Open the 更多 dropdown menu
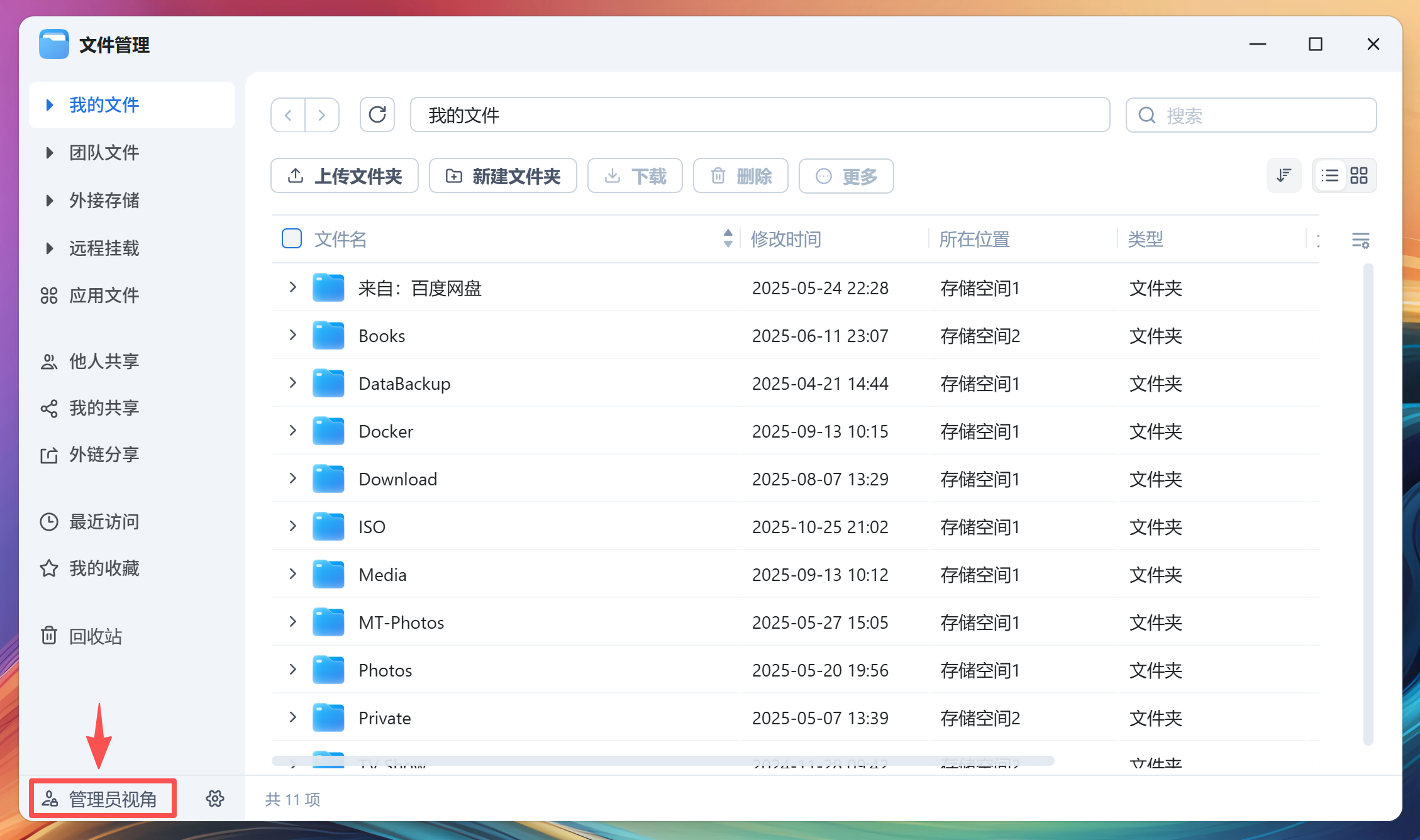This screenshot has height=840, width=1420. point(846,176)
